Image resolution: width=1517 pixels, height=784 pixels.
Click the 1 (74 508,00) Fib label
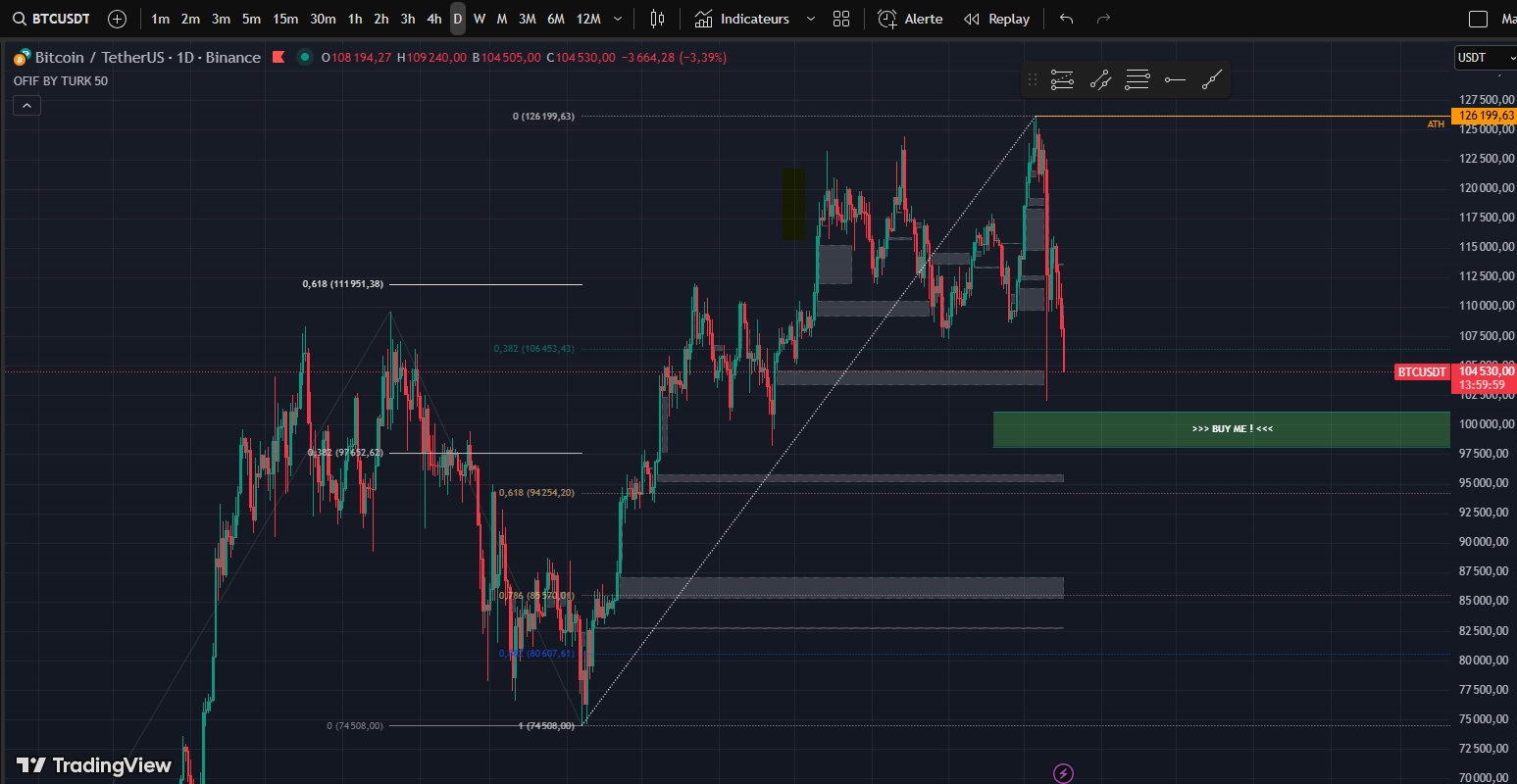pyautogui.click(x=546, y=726)
